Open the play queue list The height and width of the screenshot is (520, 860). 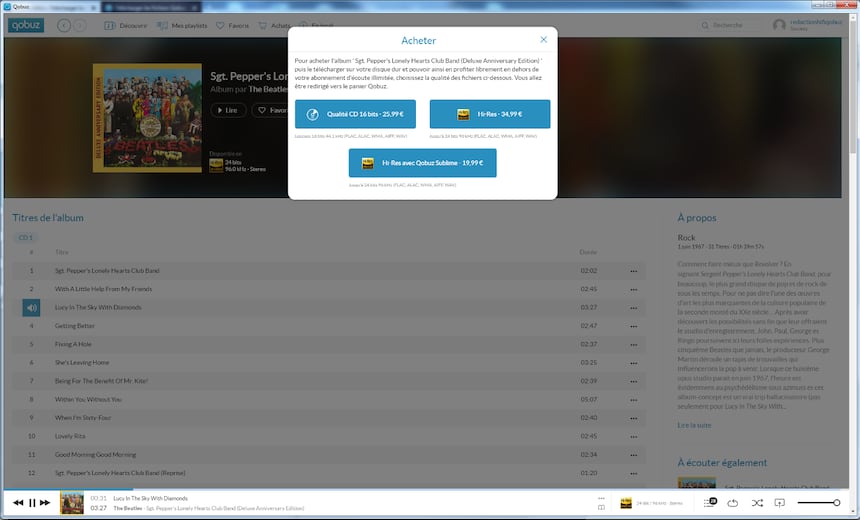click(710, 502)
